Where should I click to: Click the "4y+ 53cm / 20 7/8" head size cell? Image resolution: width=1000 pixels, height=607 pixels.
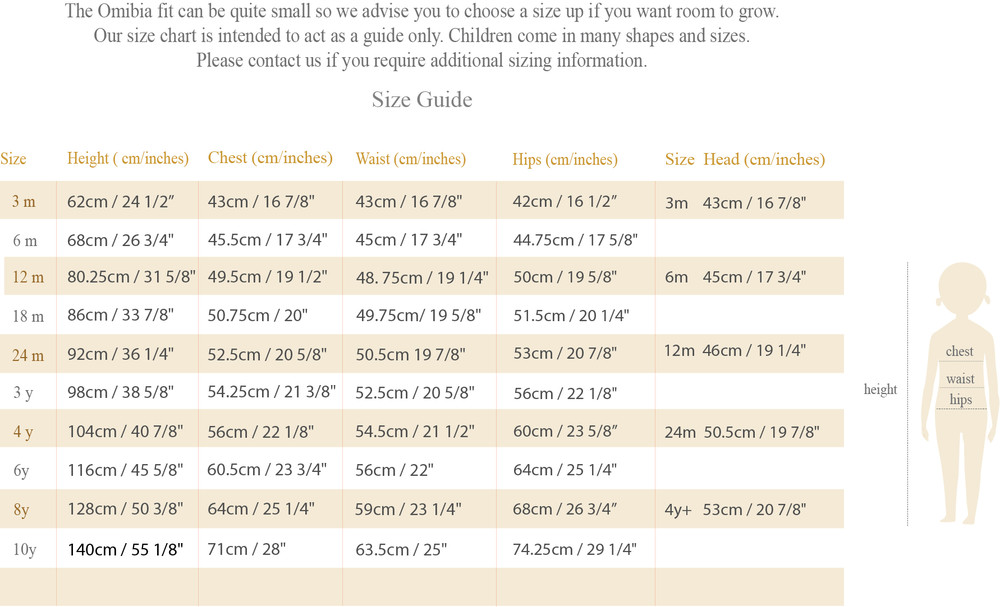[735, 509]
